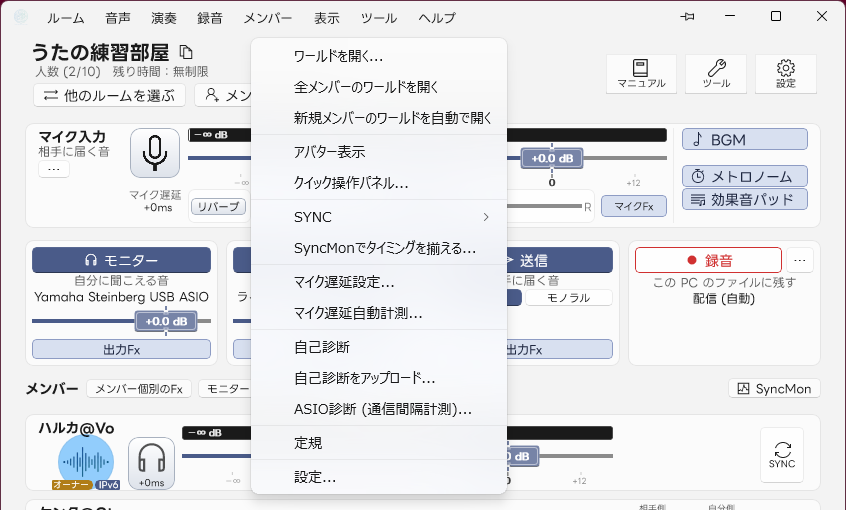Open the BGM music note button
Screen dimensions: 846x510
tap(745, 139)
